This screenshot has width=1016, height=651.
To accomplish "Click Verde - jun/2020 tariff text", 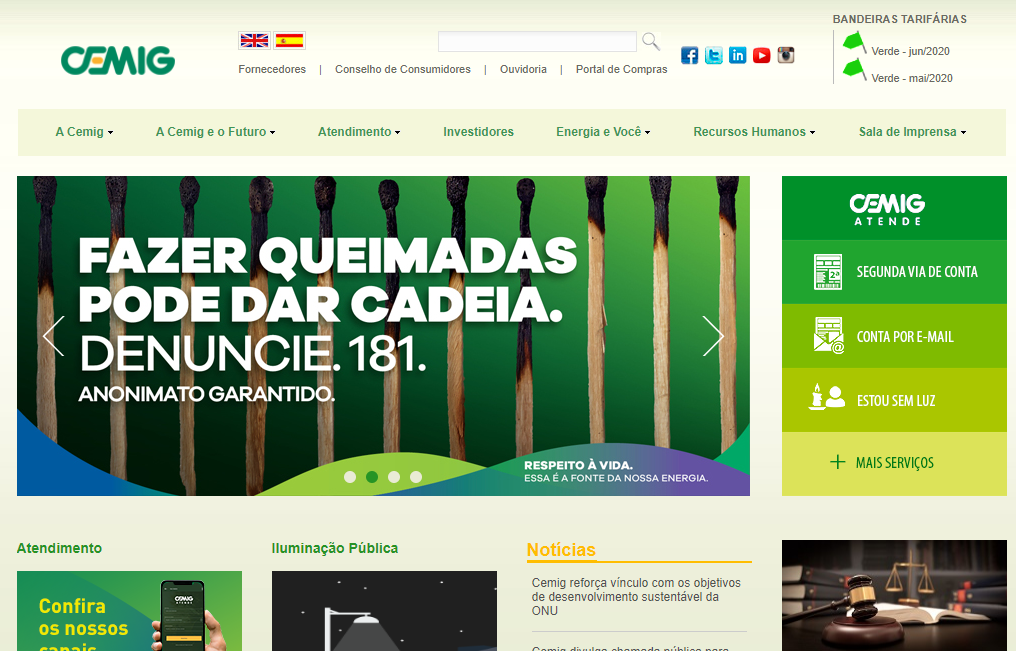I will coord(910,51).
